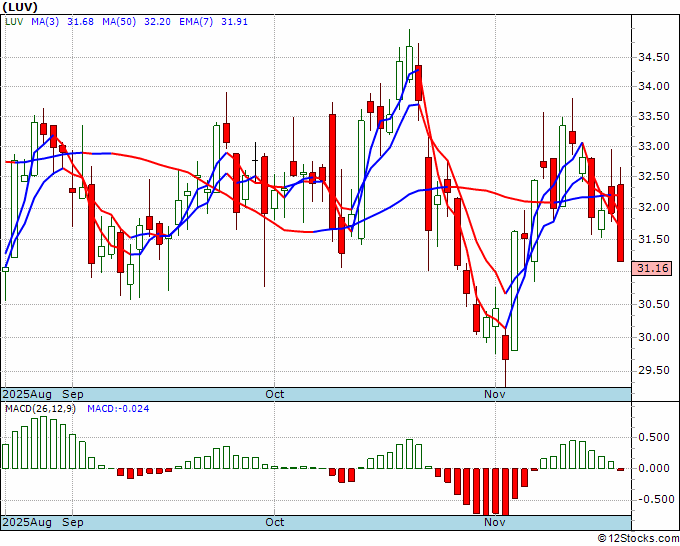The image size is (680, 546).
Task: Click Nov on the MACD date axis
Action: [495, 522]
